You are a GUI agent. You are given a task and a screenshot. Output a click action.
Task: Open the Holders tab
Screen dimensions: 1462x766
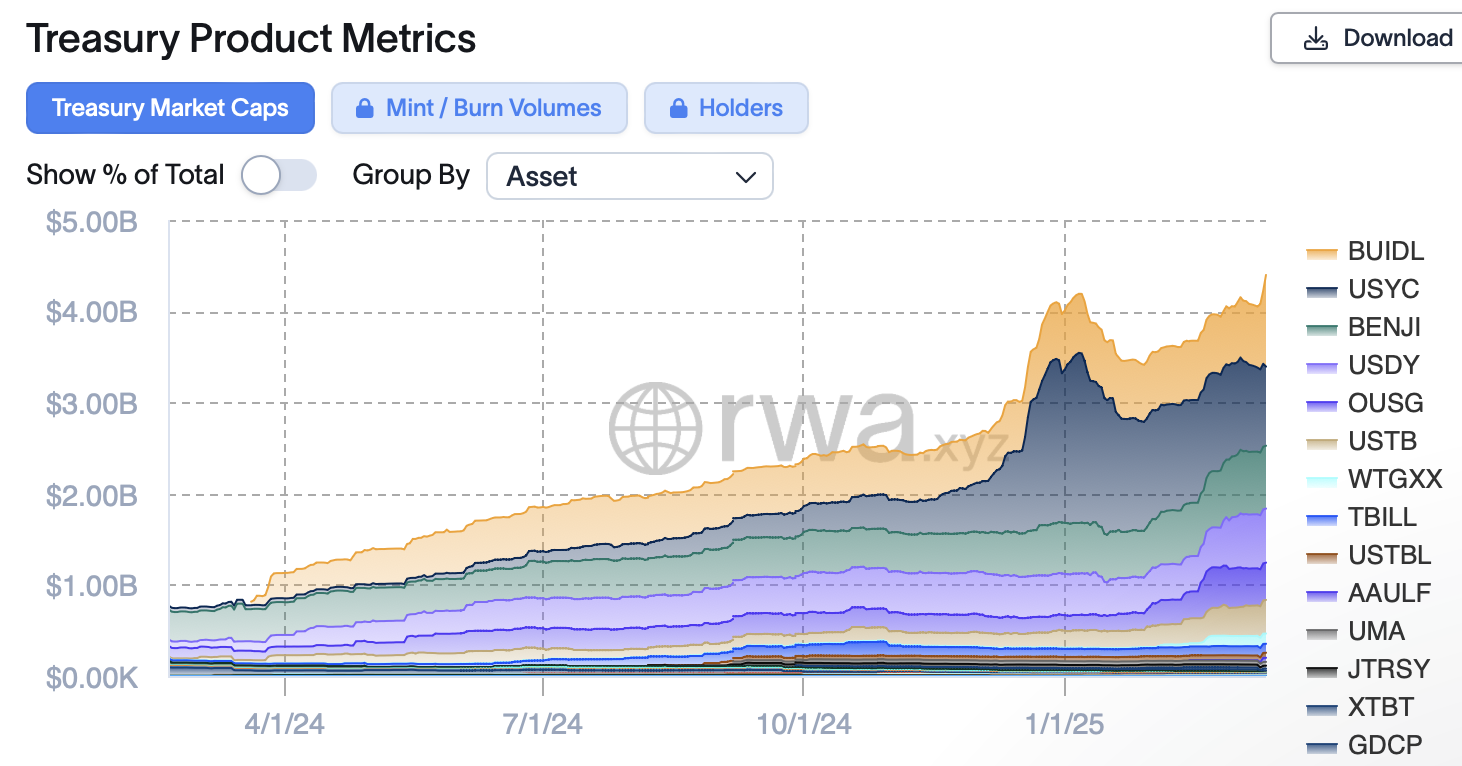(726, 108)
